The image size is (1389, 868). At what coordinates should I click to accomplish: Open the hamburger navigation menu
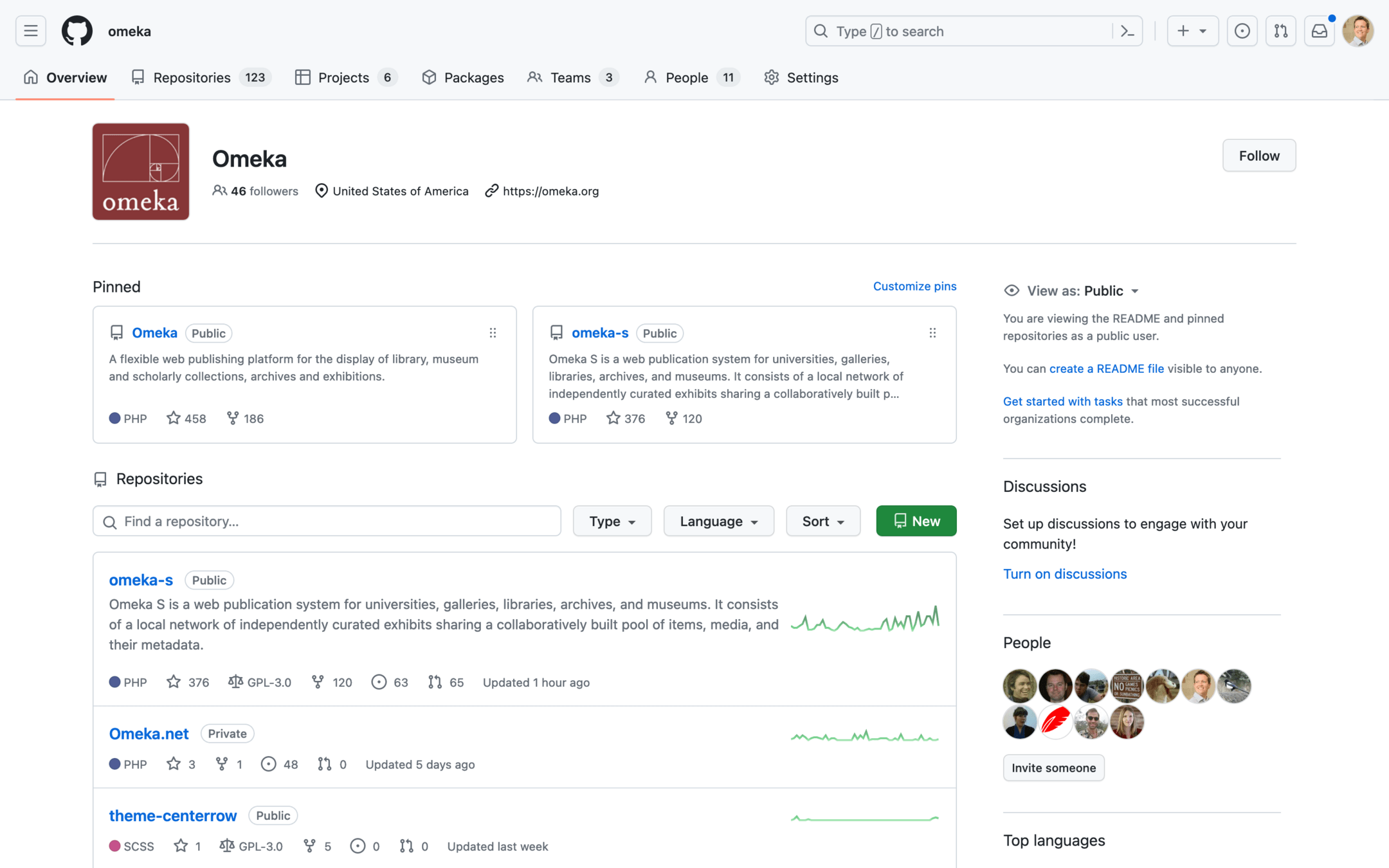[30, 31]
